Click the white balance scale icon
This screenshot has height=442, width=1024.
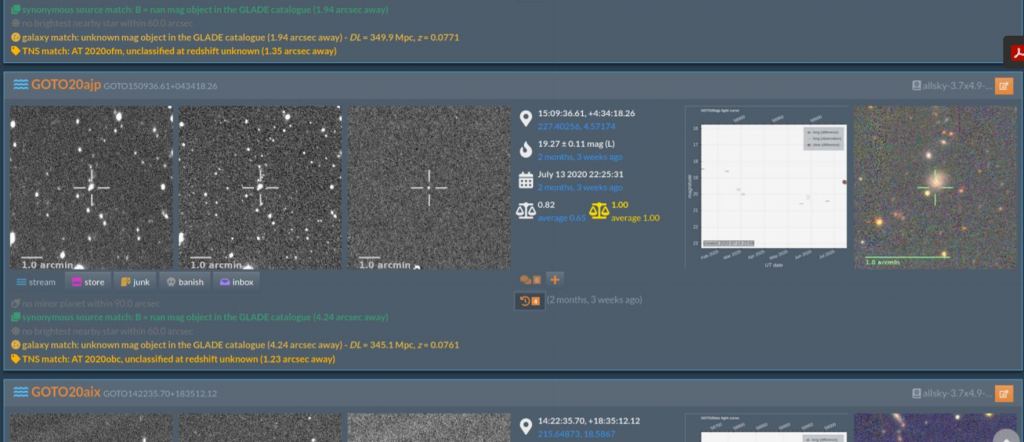[526, 210]
